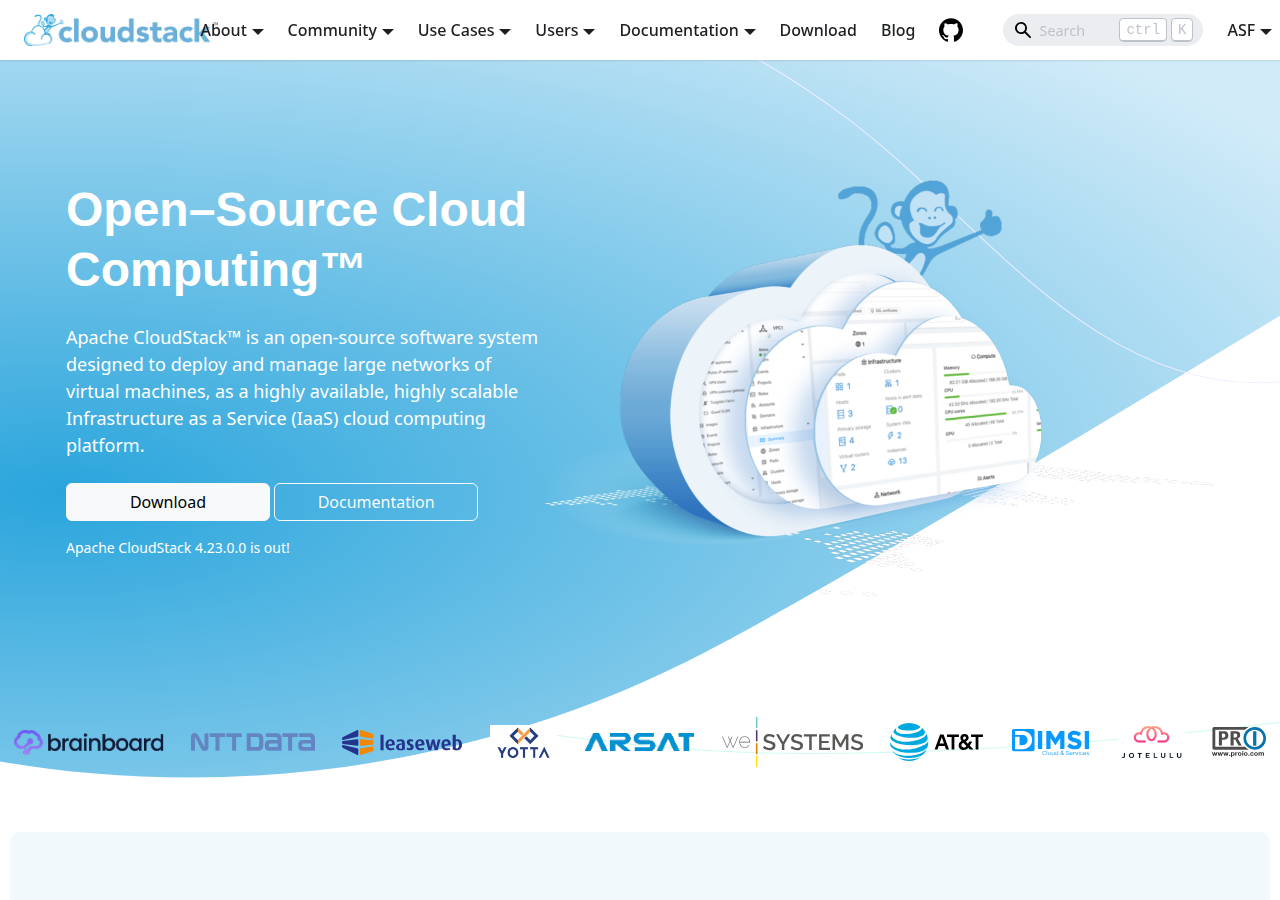Screen dimensions: 1280x900
Task: Open the Blog navbar link
Action: point(898,30)
